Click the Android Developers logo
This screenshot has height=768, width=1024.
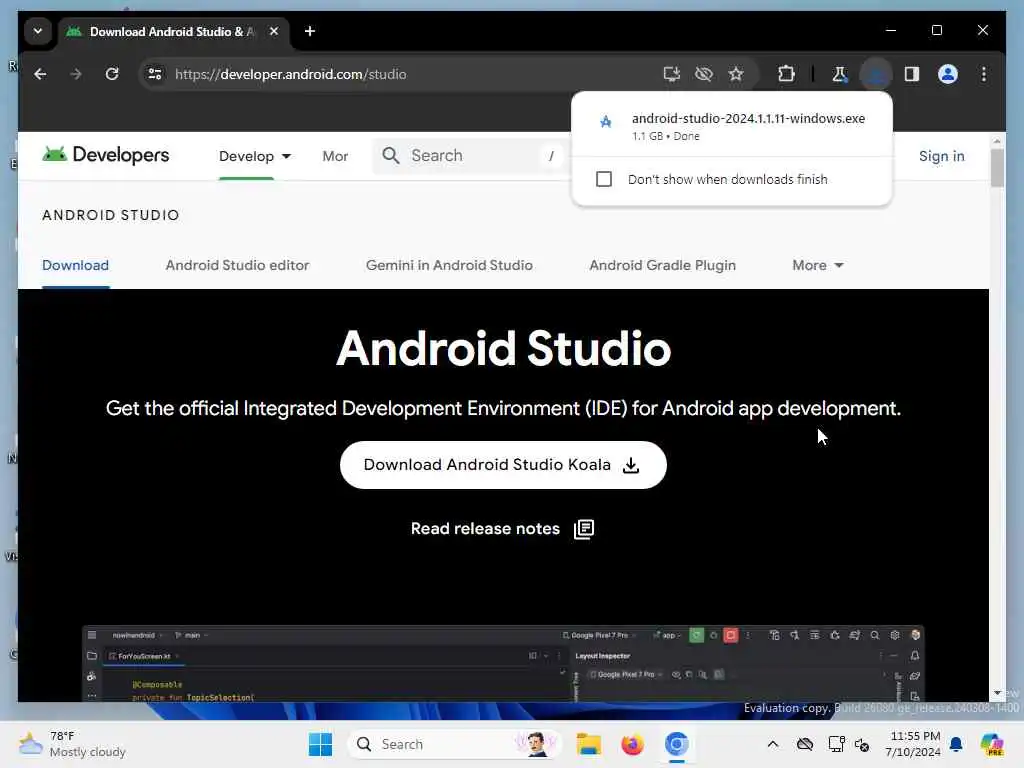(106, 155)
